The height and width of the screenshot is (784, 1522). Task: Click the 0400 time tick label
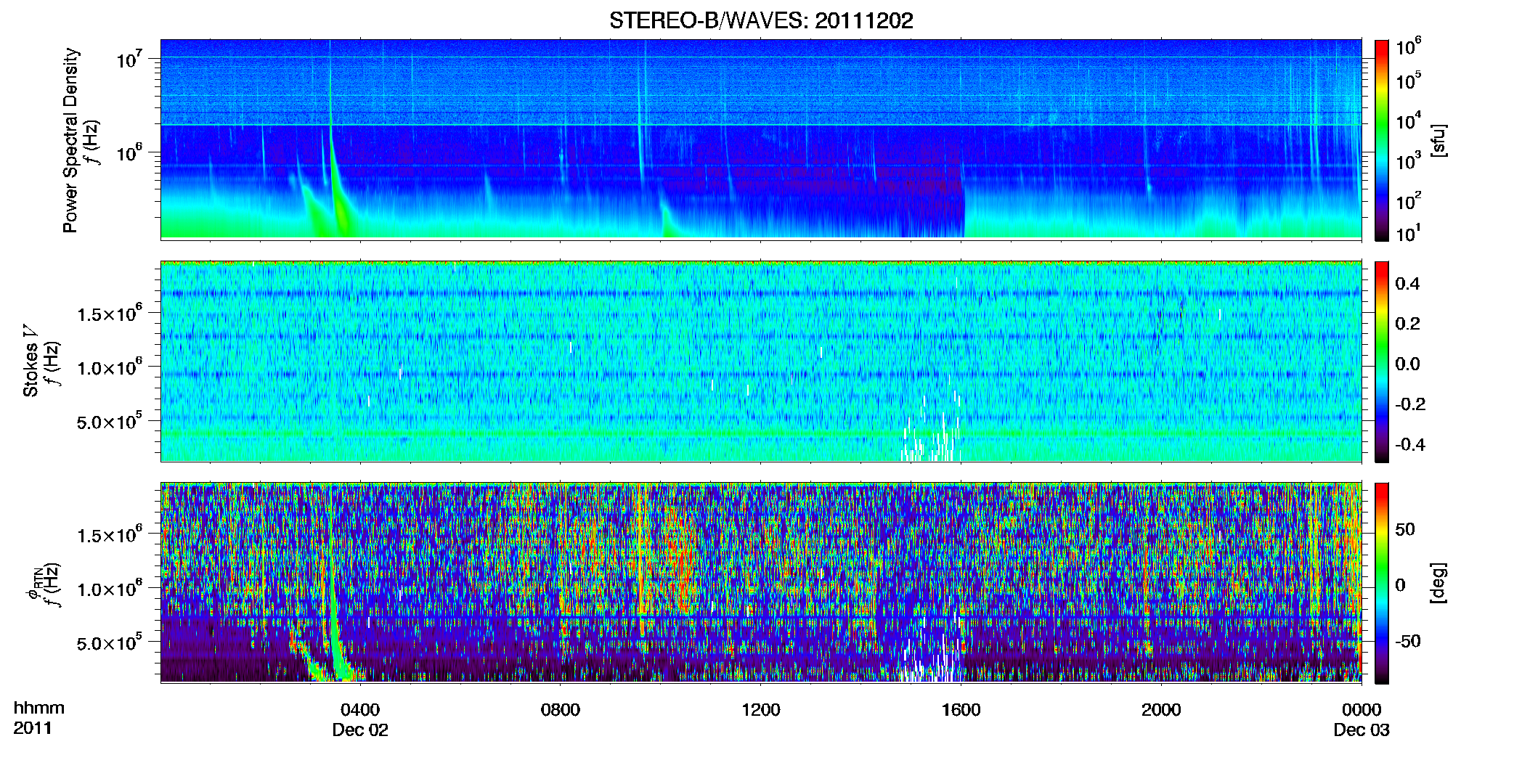tap(360, 710)
